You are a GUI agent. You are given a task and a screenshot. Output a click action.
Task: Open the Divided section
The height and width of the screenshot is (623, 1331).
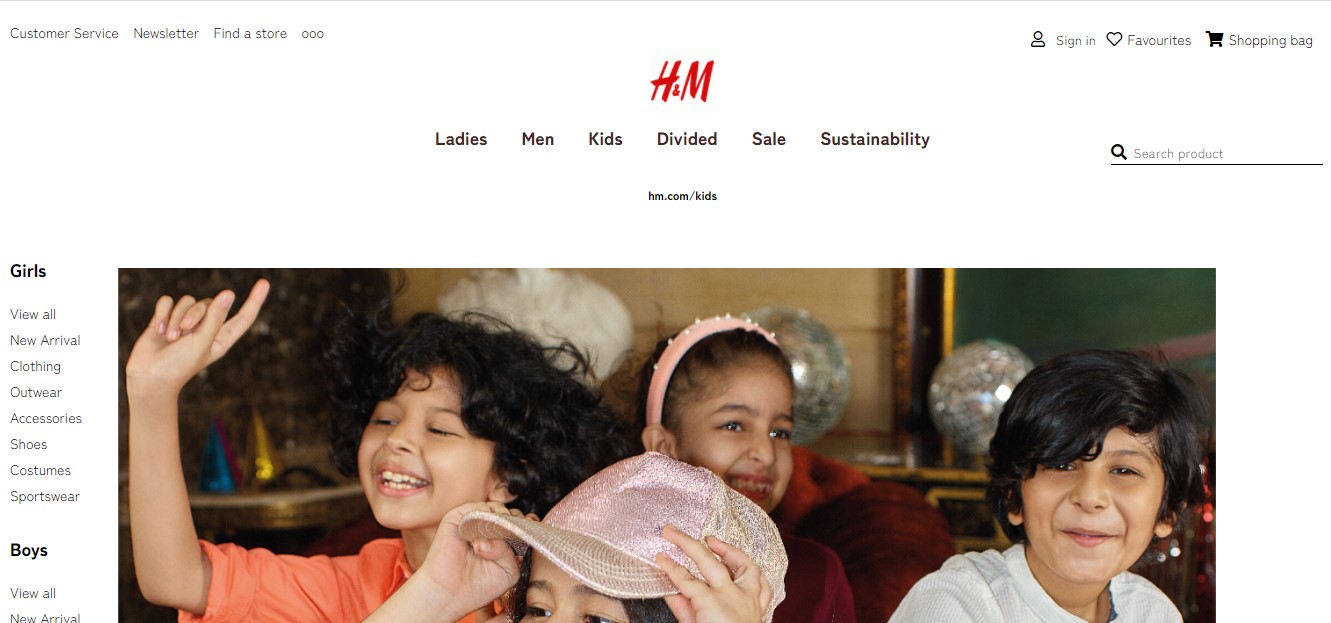tap(687, 139)
